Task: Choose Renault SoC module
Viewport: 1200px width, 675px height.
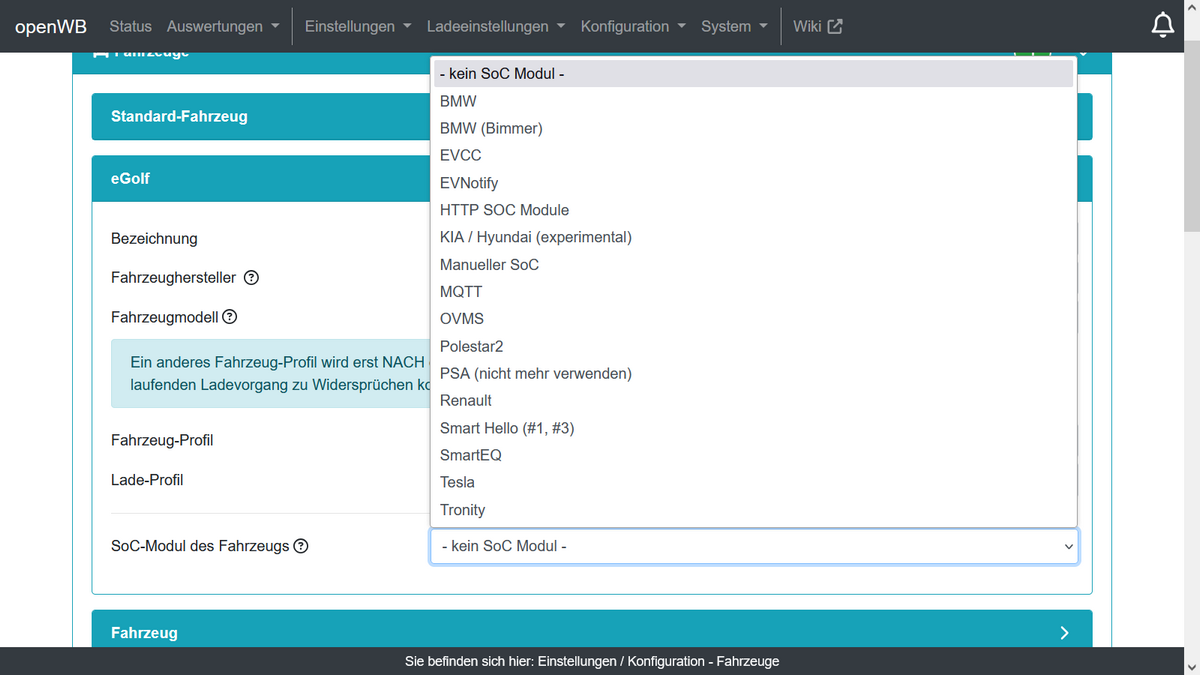Action: click(753, 400)
